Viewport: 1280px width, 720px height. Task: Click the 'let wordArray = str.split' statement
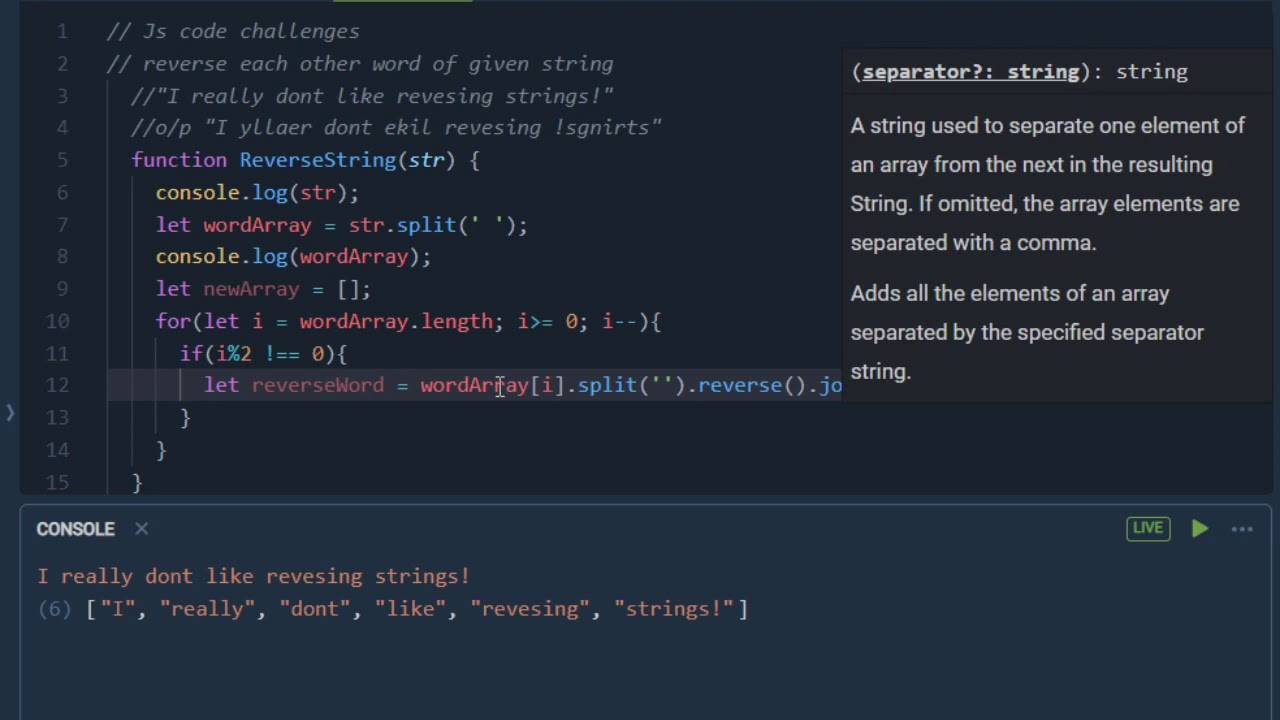[x=341, y=225]
